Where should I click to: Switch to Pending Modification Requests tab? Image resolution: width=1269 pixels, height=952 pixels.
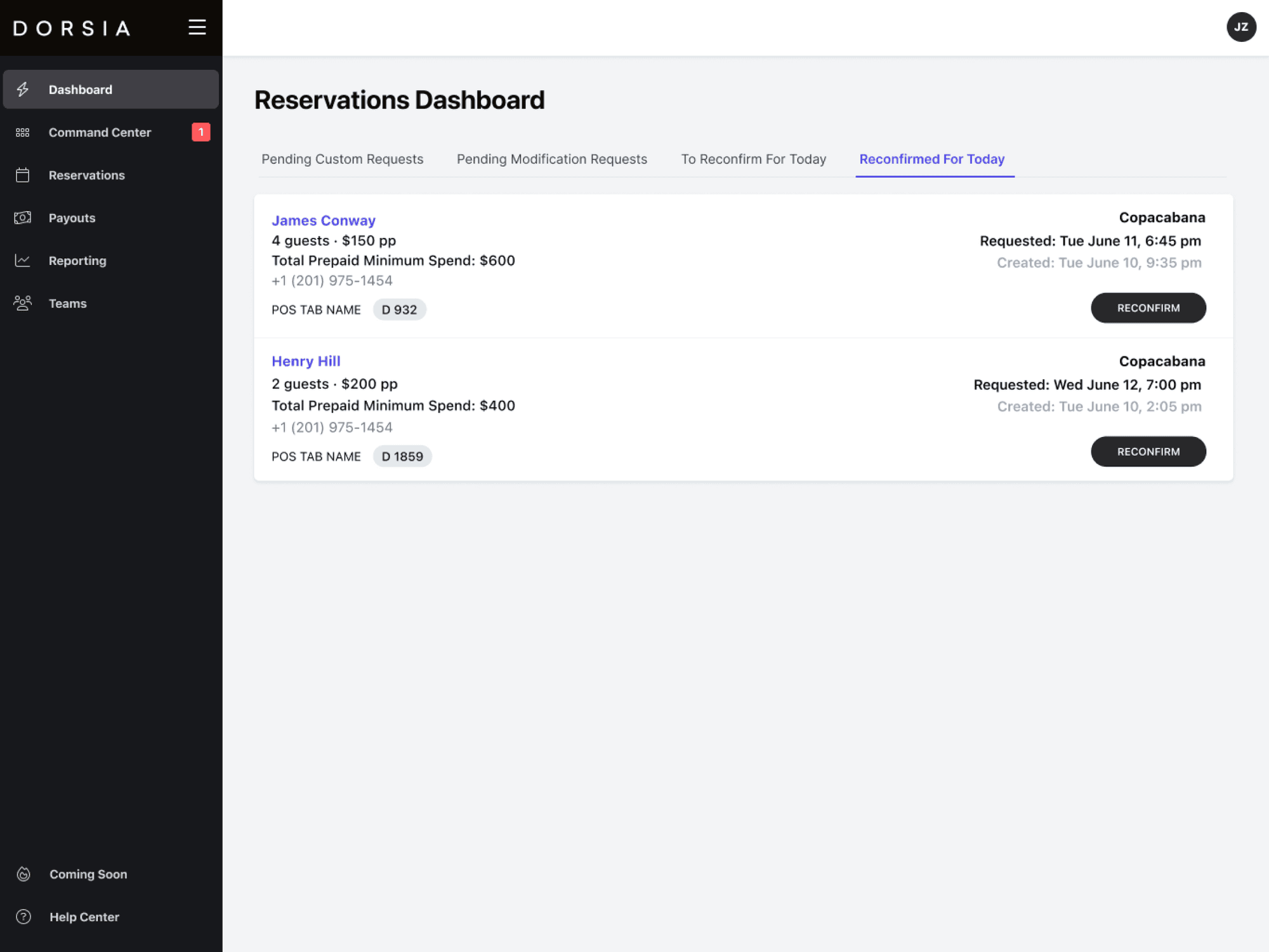tap(551, 159)
